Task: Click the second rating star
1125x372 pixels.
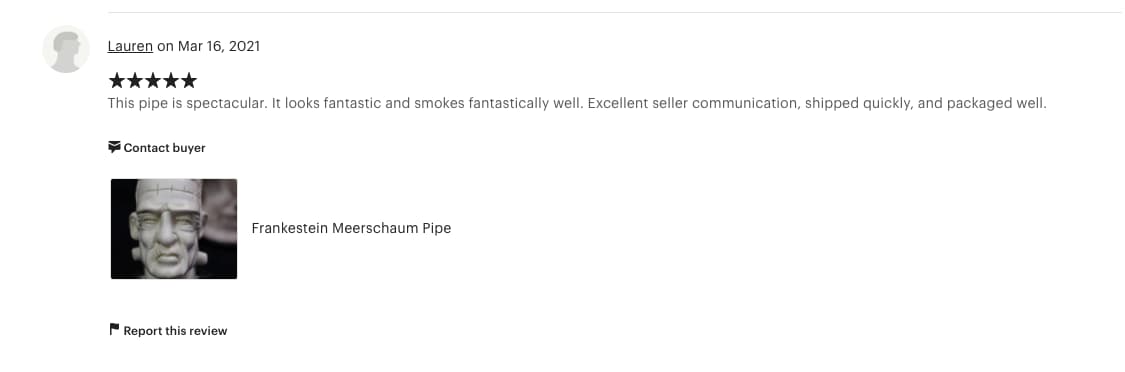Action: coord(134,80)
